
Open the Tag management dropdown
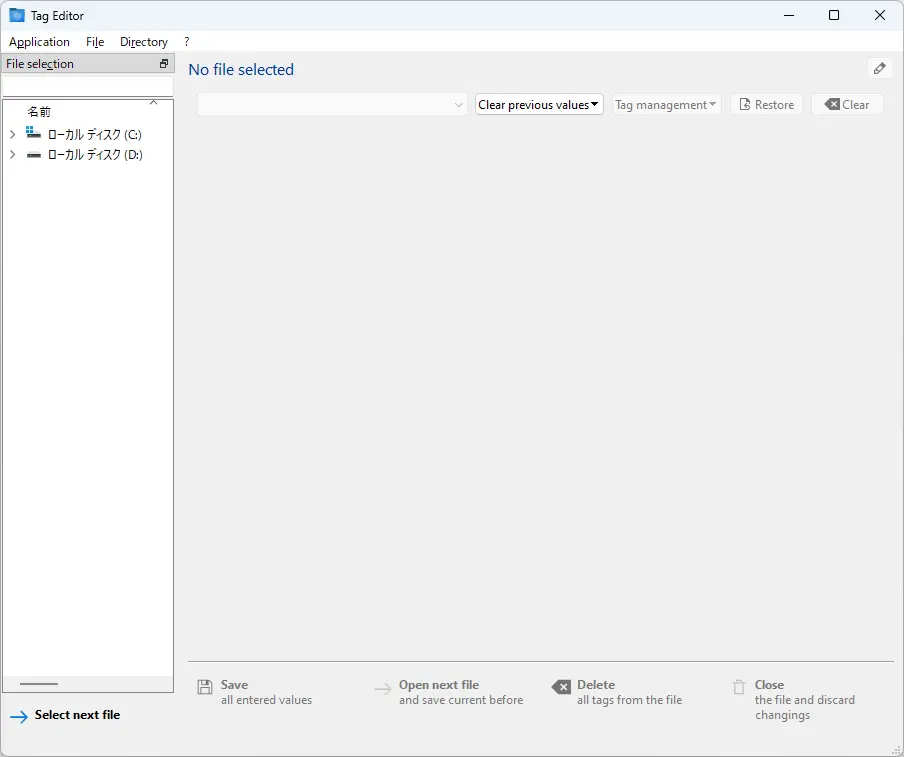pyautogui.click(x=666, y=105)
